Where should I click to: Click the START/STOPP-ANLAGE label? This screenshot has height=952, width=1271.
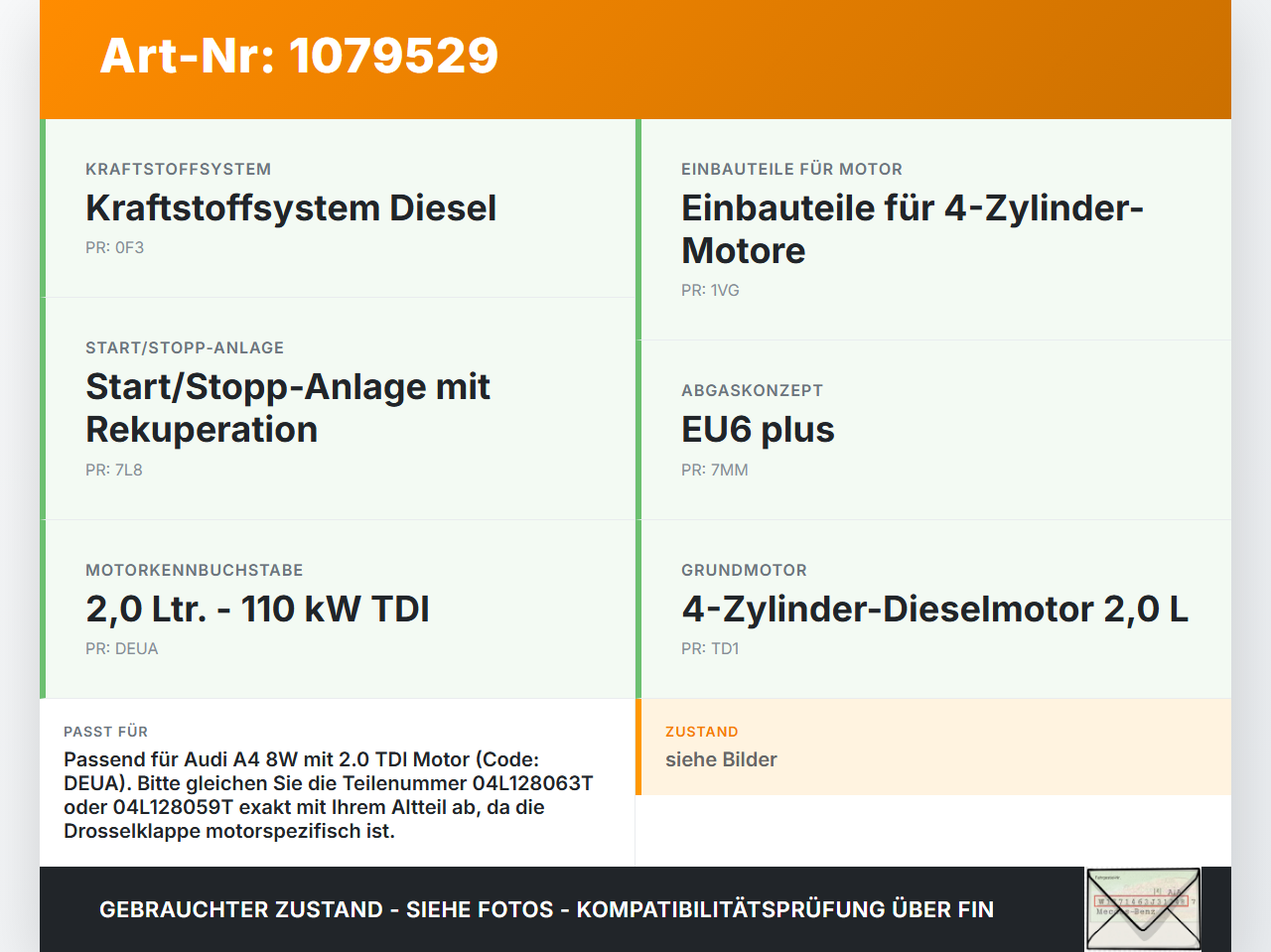click(x=185, y=348)
